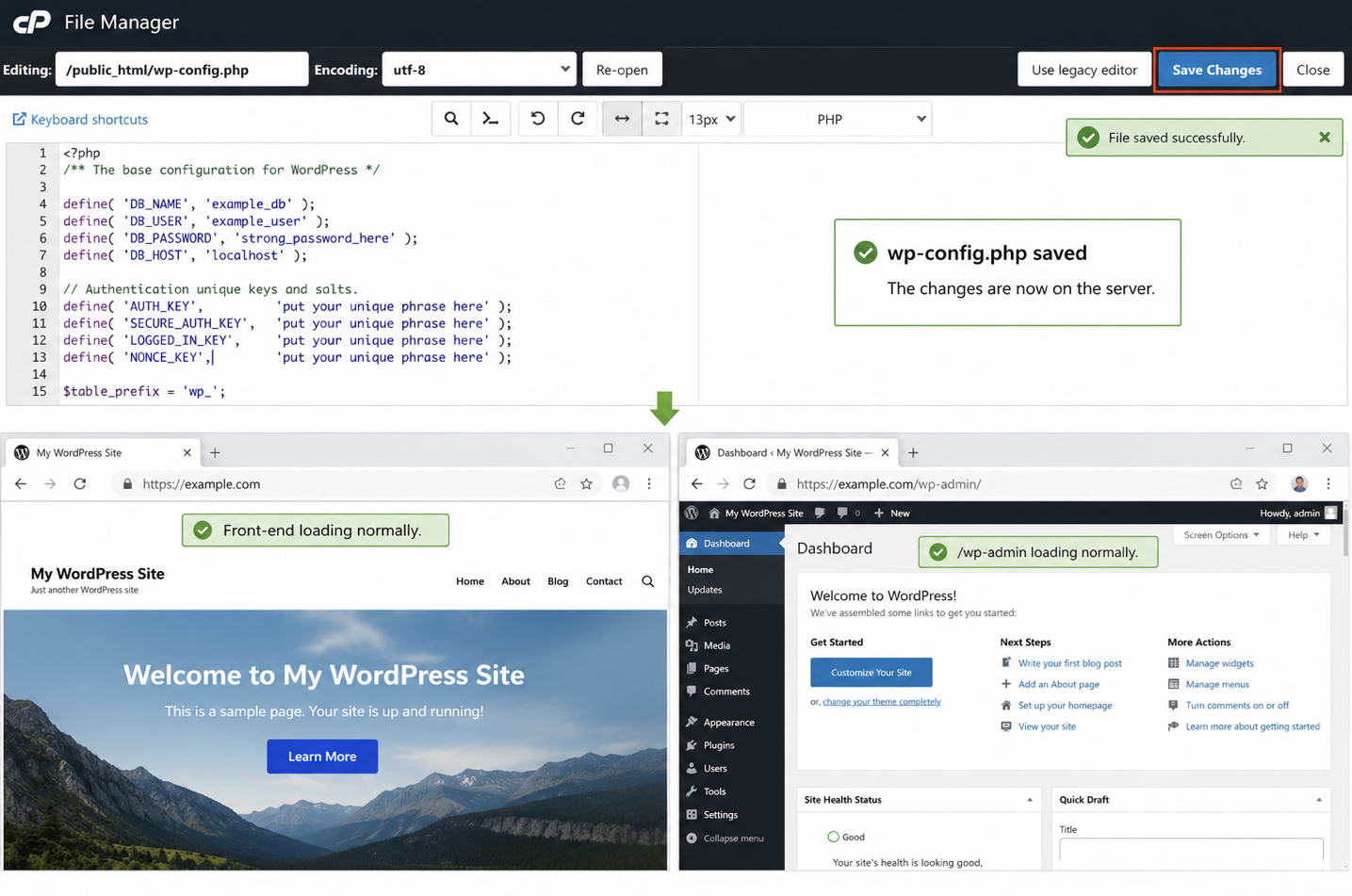
Task: Click the site header search icon
Action: coord(647,581)
